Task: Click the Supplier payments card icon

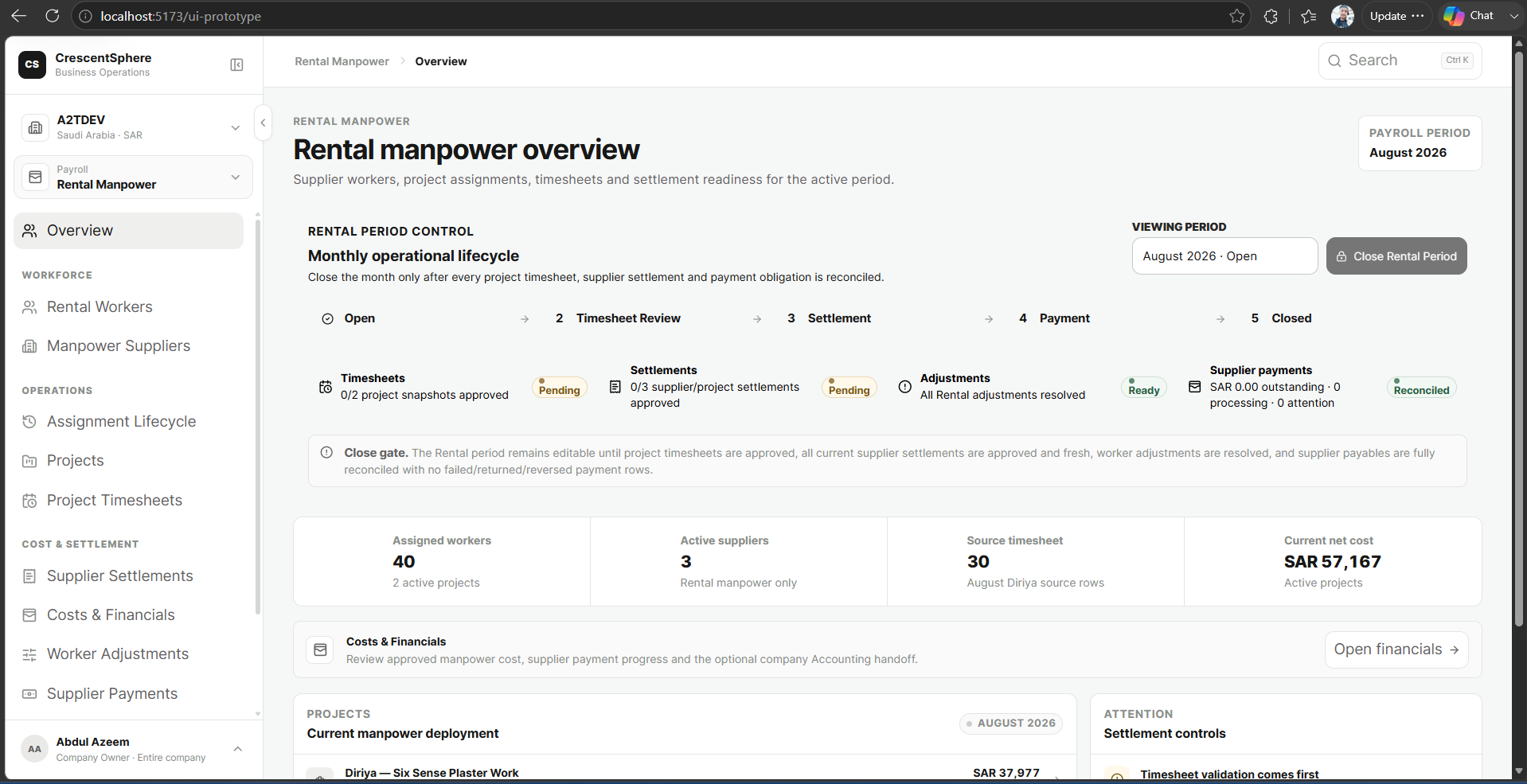Action: pos(1195,387)
